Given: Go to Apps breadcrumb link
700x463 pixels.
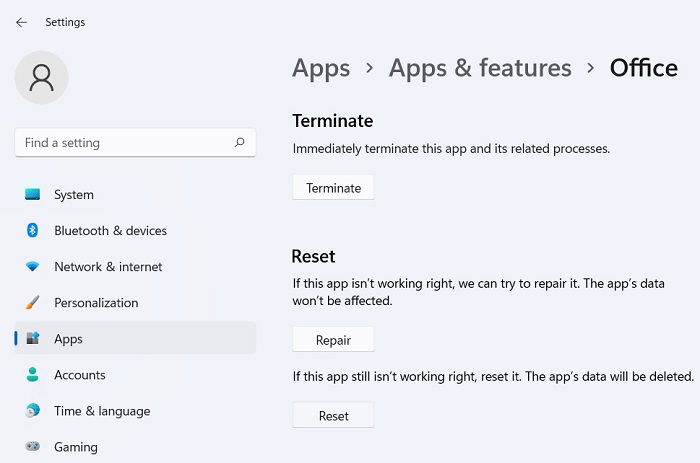Looking at the screenshot, I should click(x=321, y=68).
